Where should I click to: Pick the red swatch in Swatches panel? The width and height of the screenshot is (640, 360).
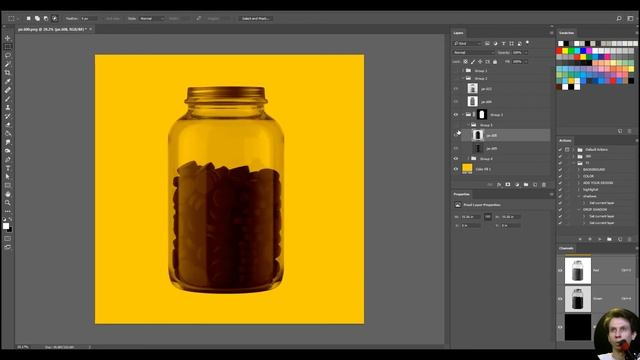[x=560, y=51]
